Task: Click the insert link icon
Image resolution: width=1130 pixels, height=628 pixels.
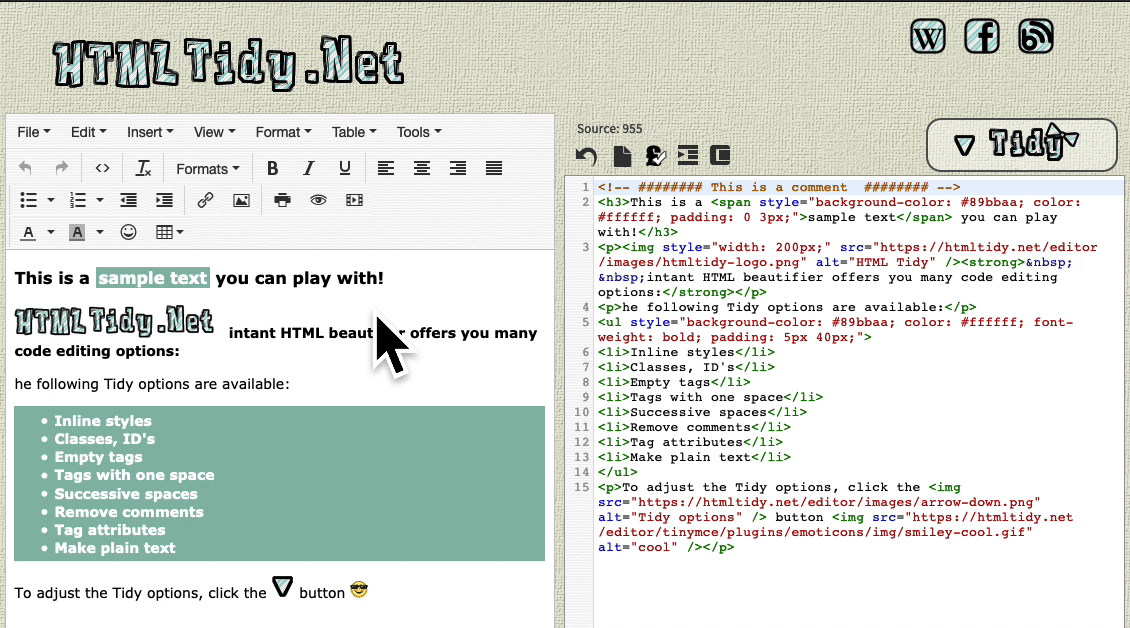Action: (x=205, y=200)
